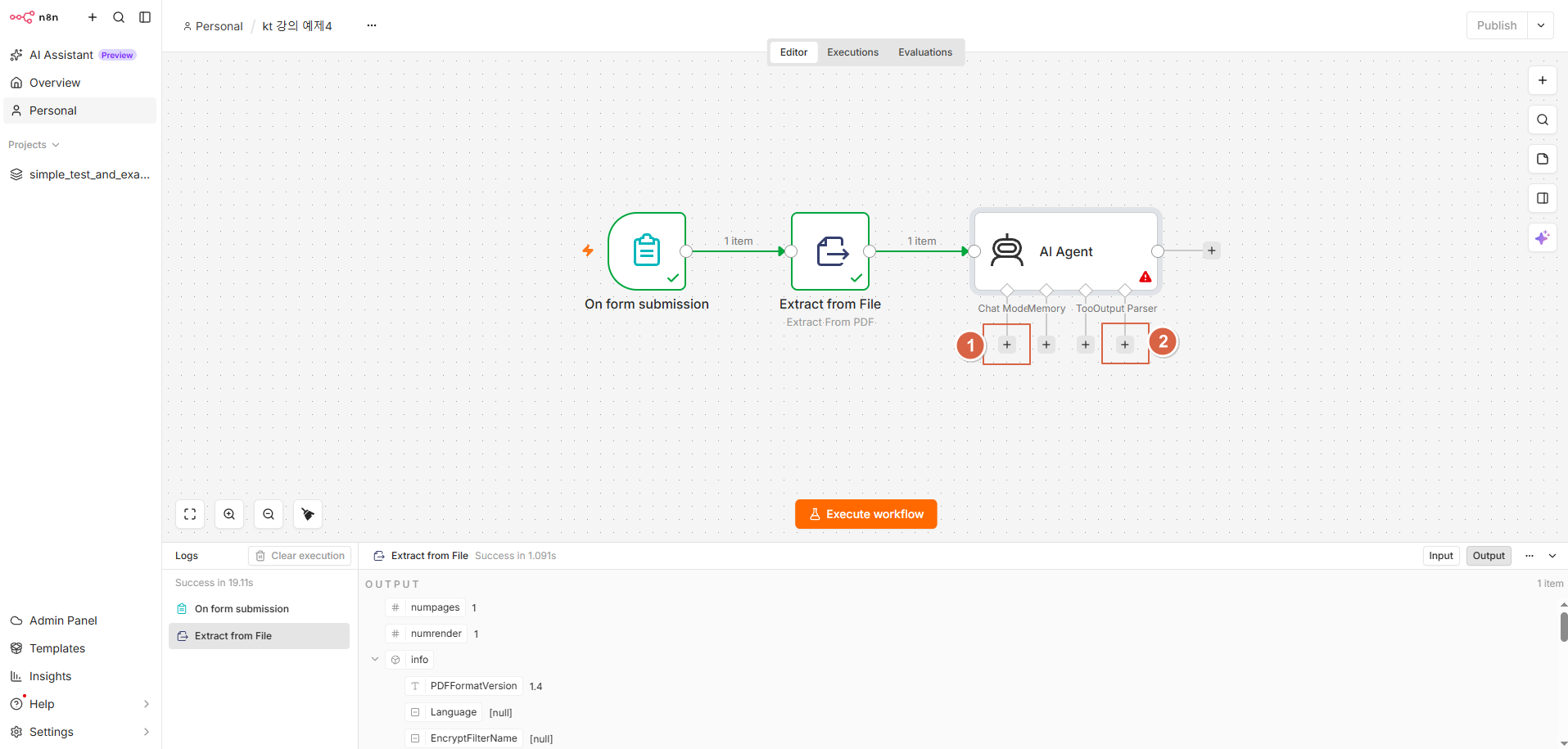Click the Execute workflow button
Screen dimensions: 1568x749
tap(866, 514)
